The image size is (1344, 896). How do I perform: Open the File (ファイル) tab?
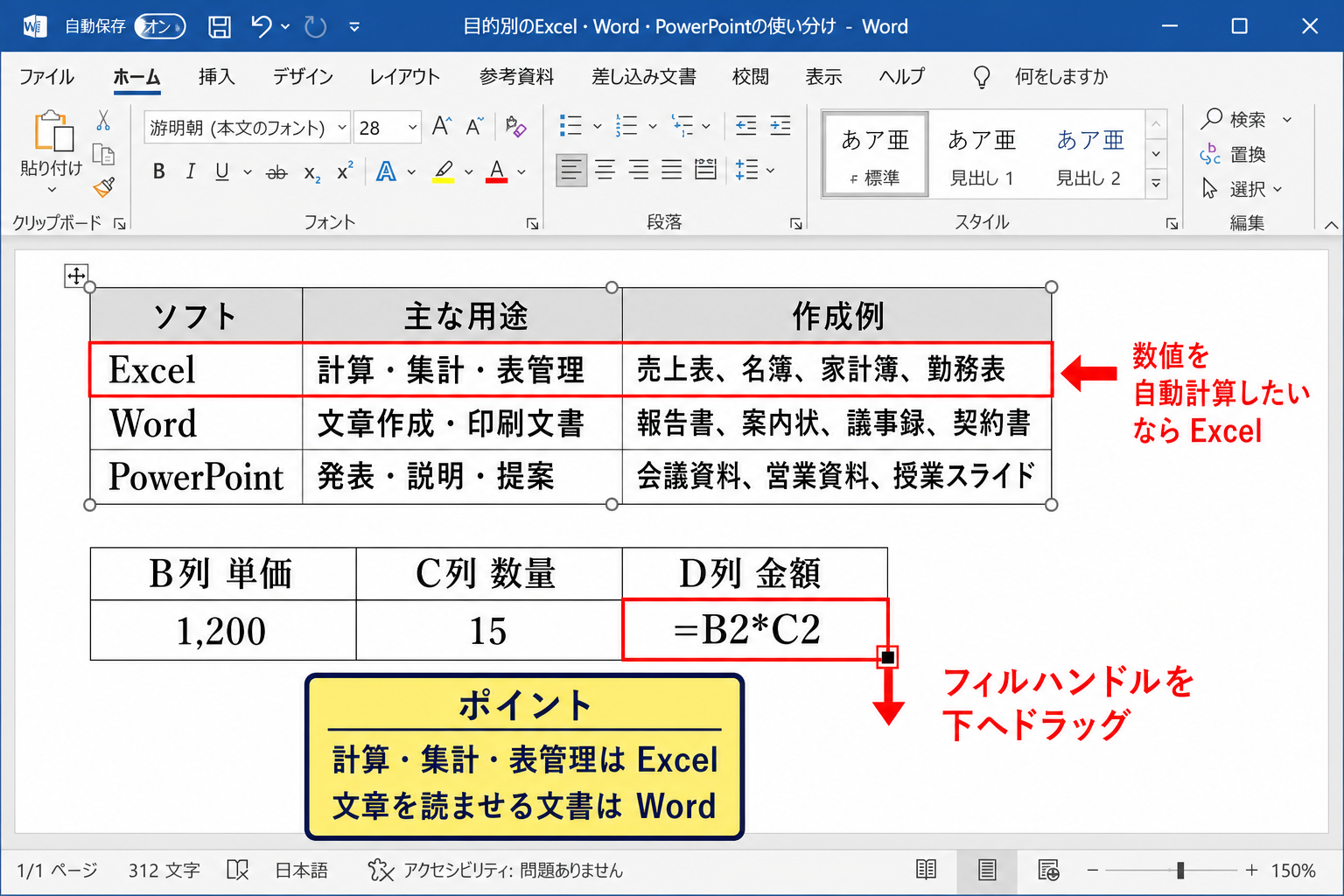coord(46,77)
